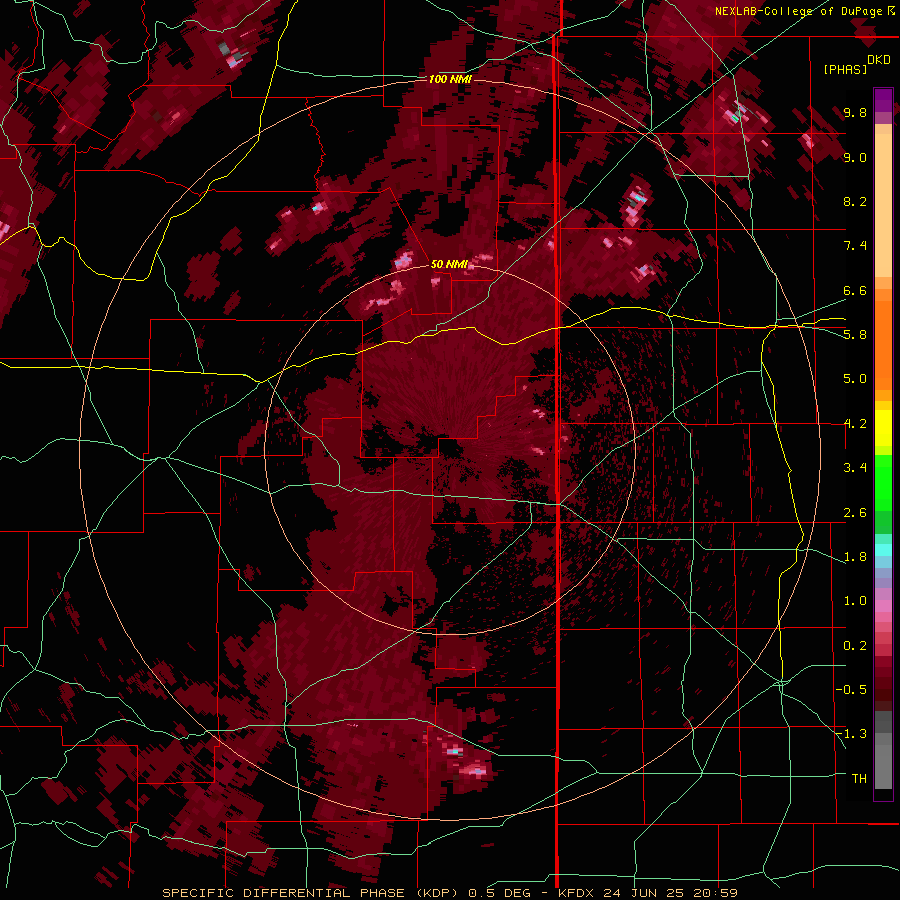Click the [PHAS] legend unit label
Screen dimensions: 900x900
pos(845,69)
